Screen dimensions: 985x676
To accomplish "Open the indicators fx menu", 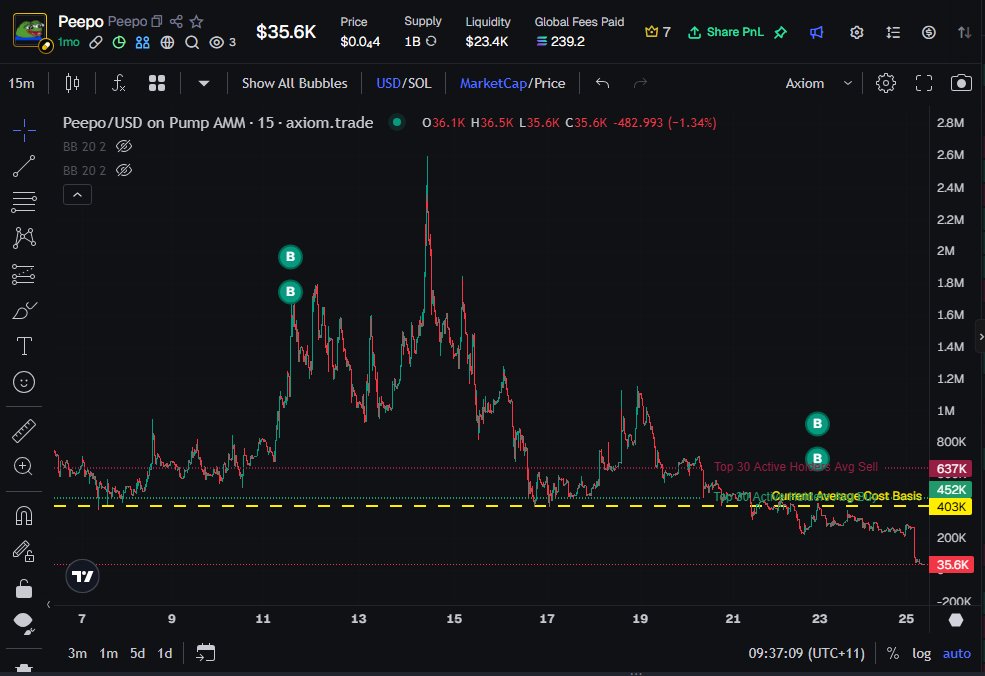I will (118, 83).
